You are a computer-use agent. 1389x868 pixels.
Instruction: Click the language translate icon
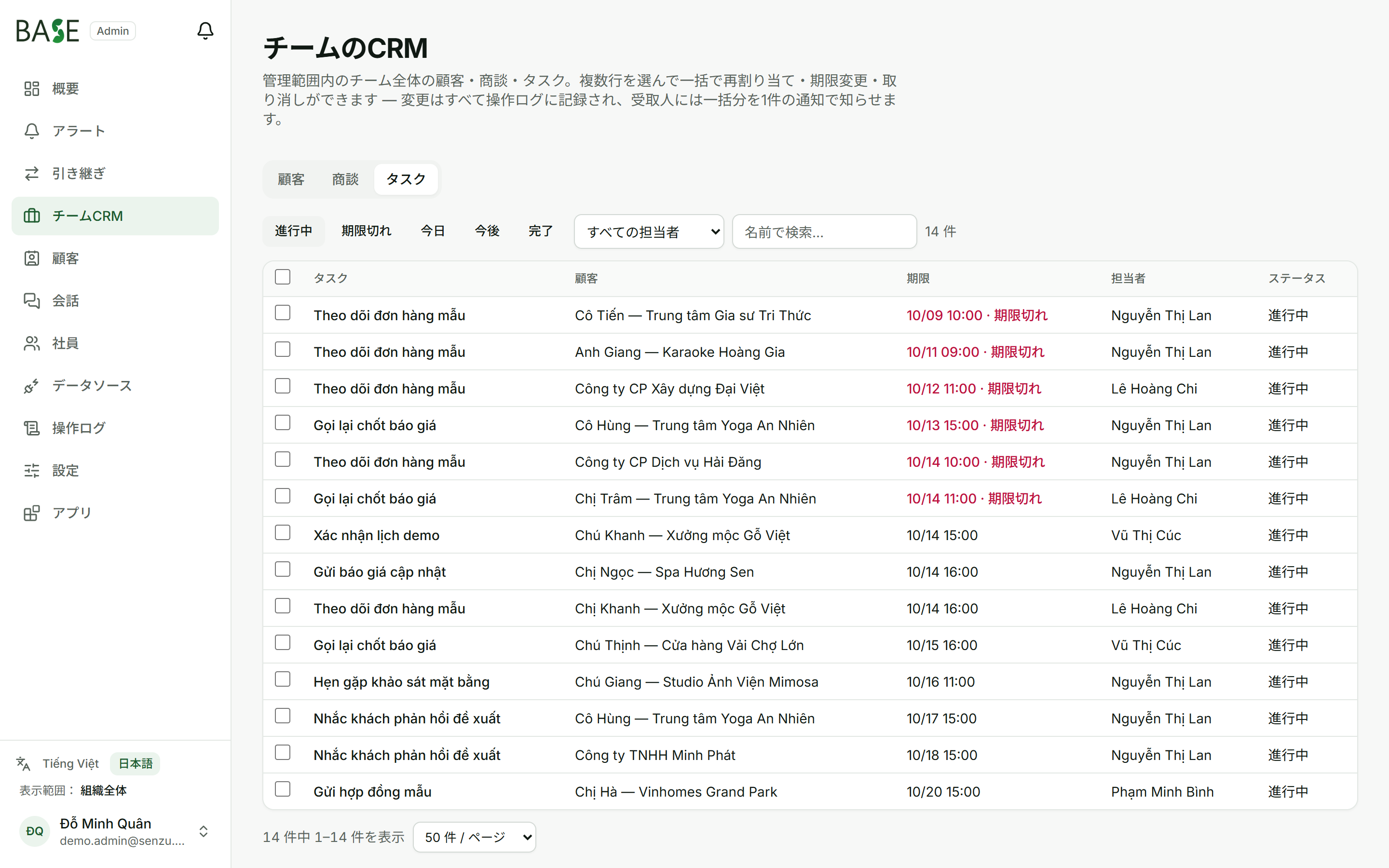pos(23,763)
